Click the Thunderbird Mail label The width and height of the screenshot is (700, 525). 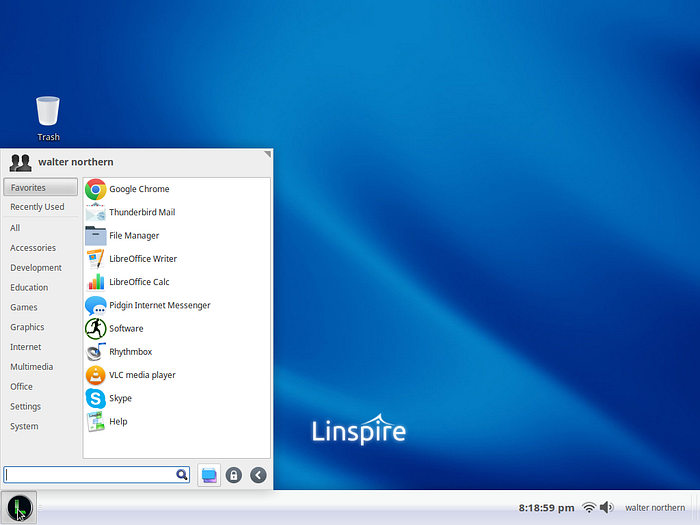142,212
